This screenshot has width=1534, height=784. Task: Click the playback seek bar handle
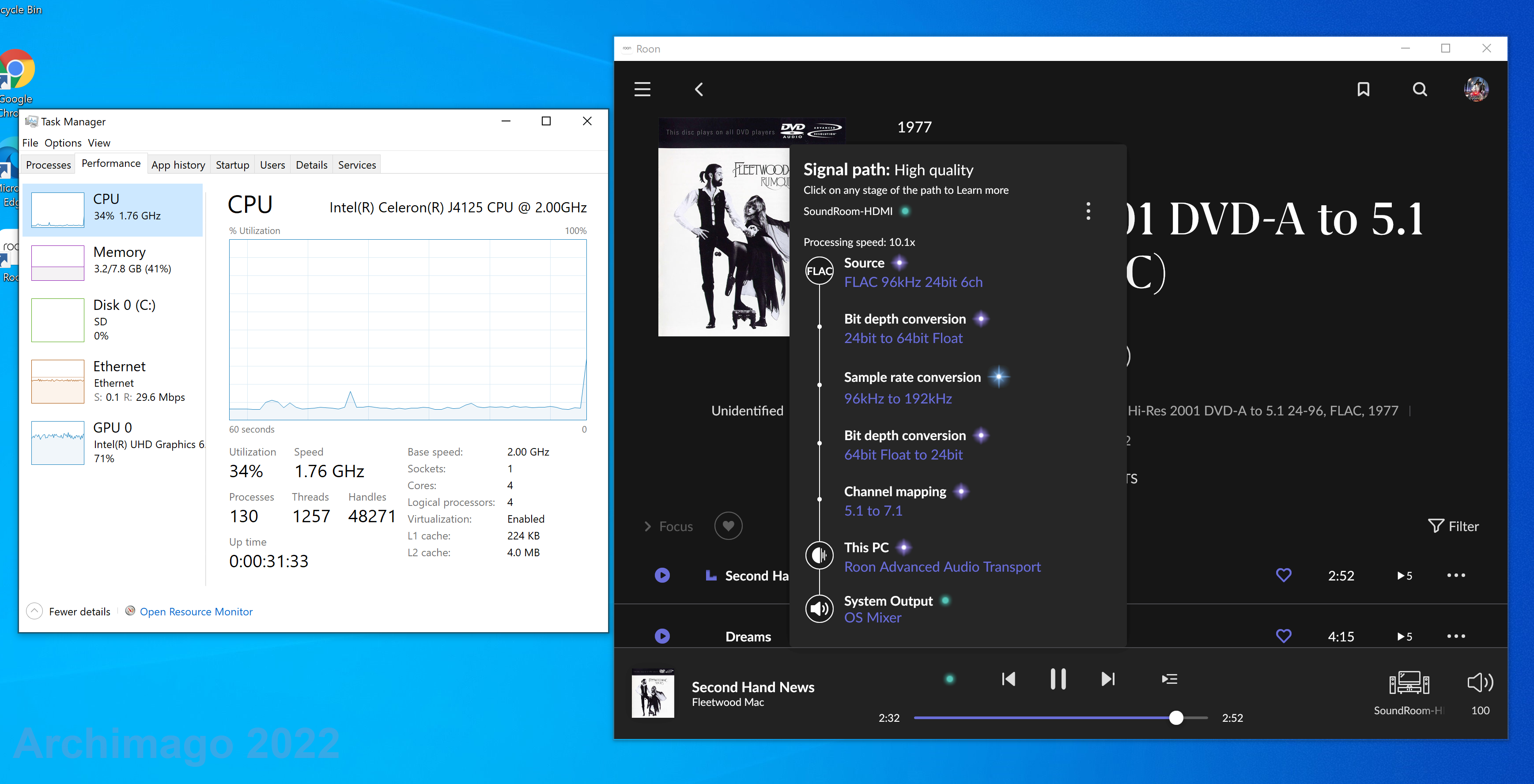[x=1175, y=717]
